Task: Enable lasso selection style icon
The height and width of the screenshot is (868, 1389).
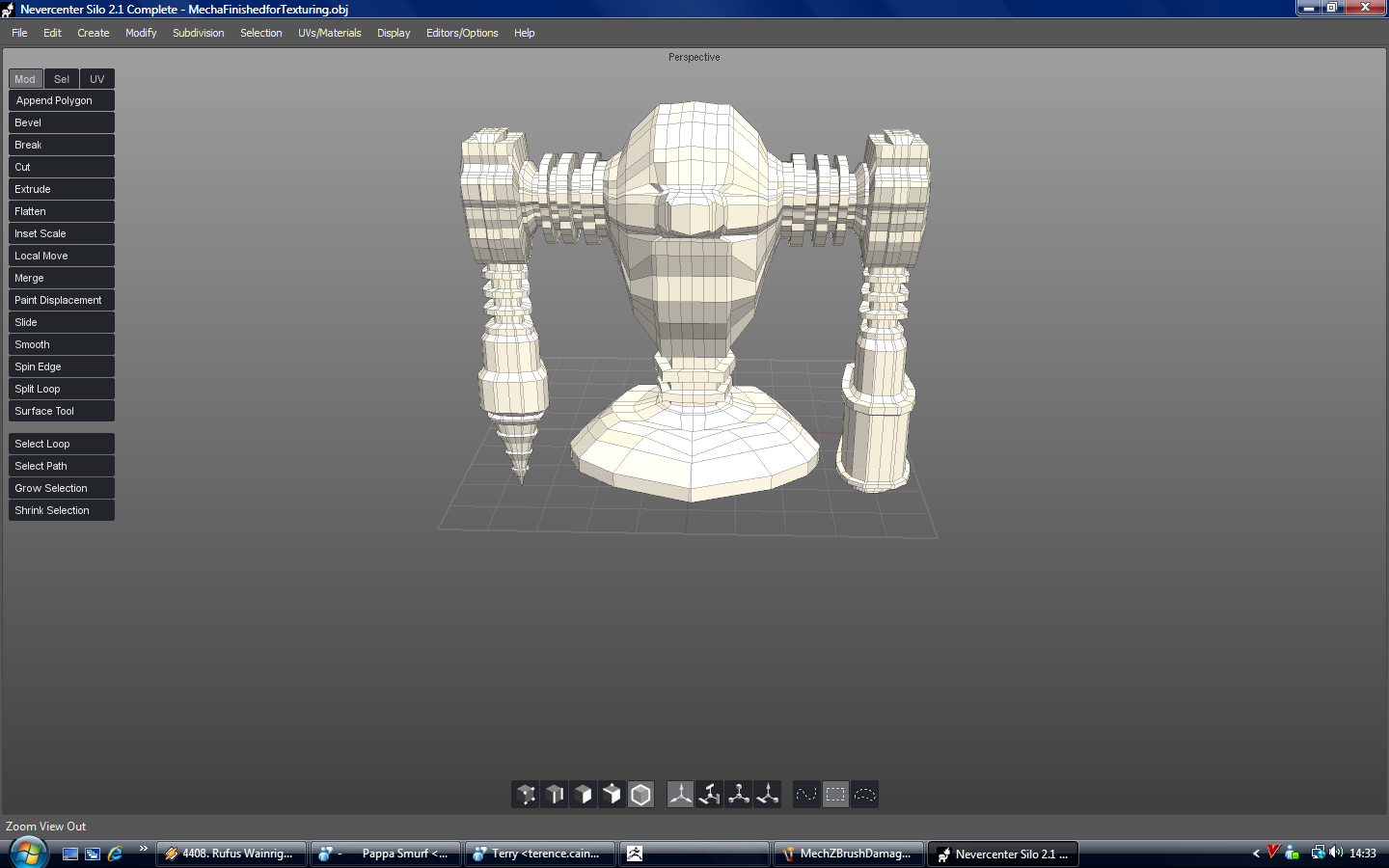Action: pyautogui.click(x=865, y=795)
